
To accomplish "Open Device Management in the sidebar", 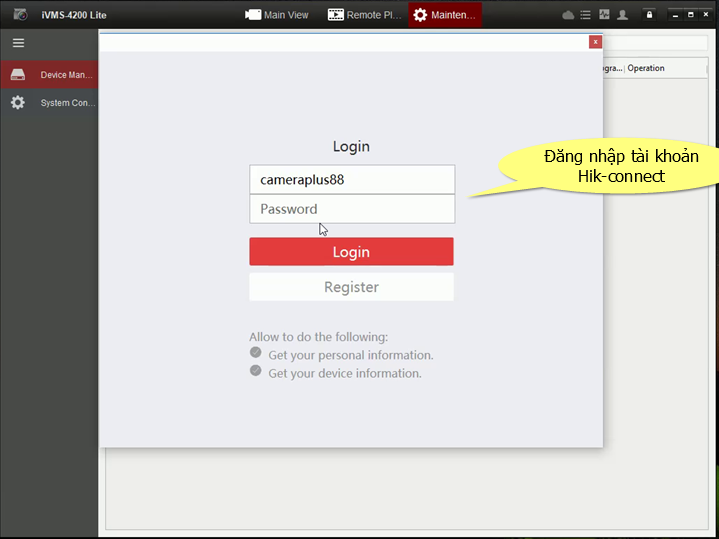I will pos(49,75).
